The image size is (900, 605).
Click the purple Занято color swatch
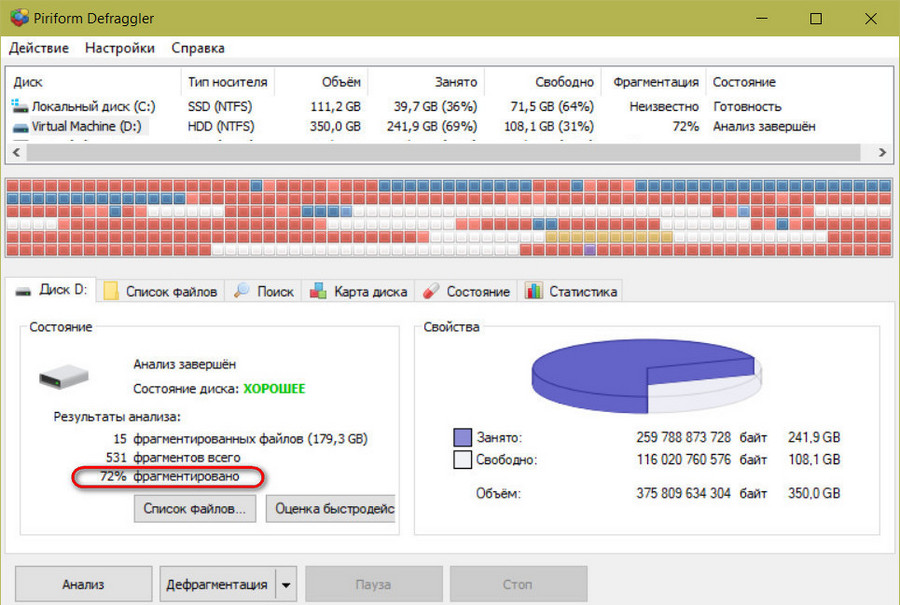(x=463, y=437)
